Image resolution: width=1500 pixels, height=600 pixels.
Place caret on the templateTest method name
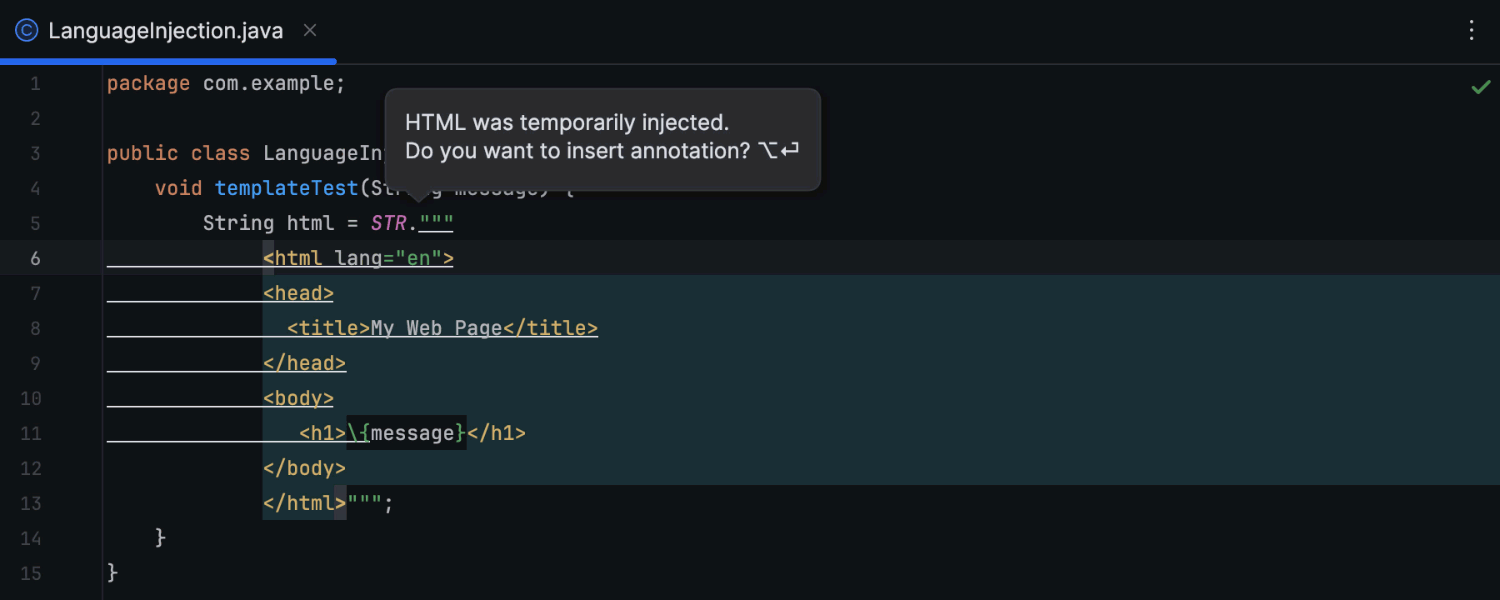[287, 188]
